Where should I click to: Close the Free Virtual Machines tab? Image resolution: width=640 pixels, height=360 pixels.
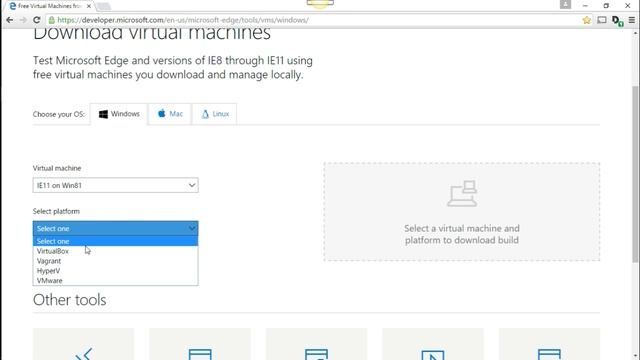pos(89,6)
